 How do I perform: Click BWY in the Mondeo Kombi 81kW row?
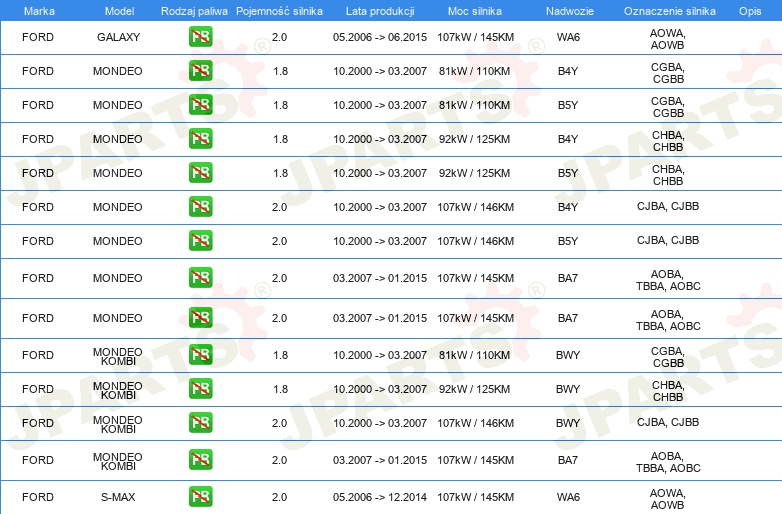point(568,355)
